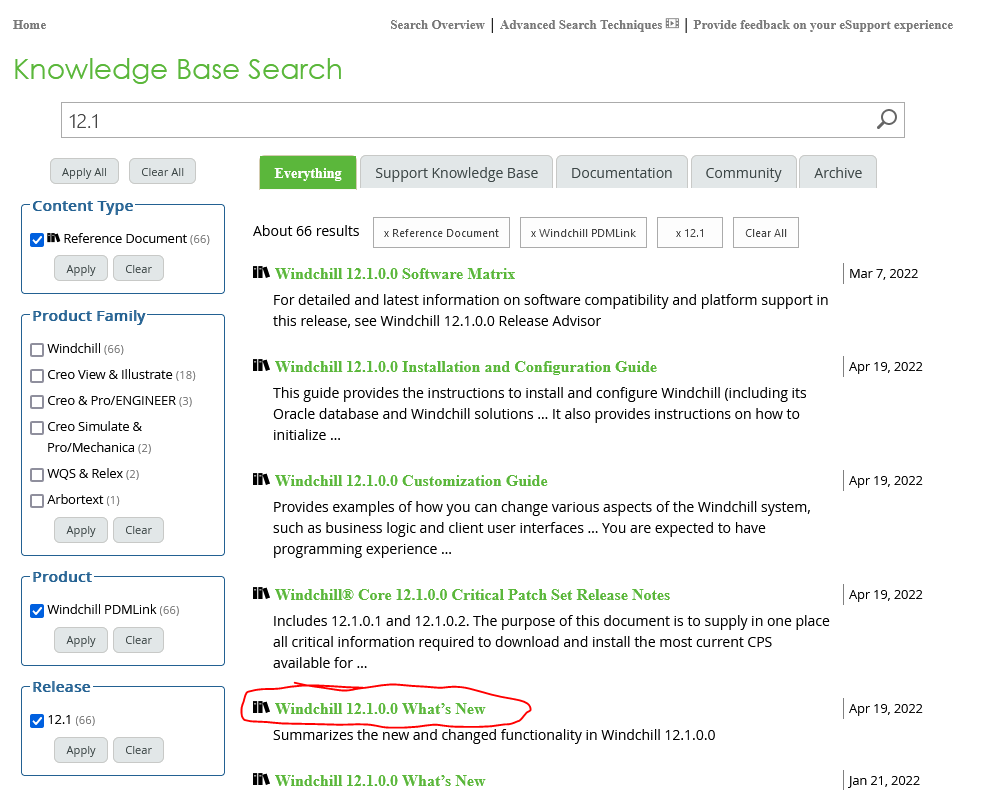Check the Windchill product family checkbox
The height and width of the screenshot is (790, 1001).
37,348
